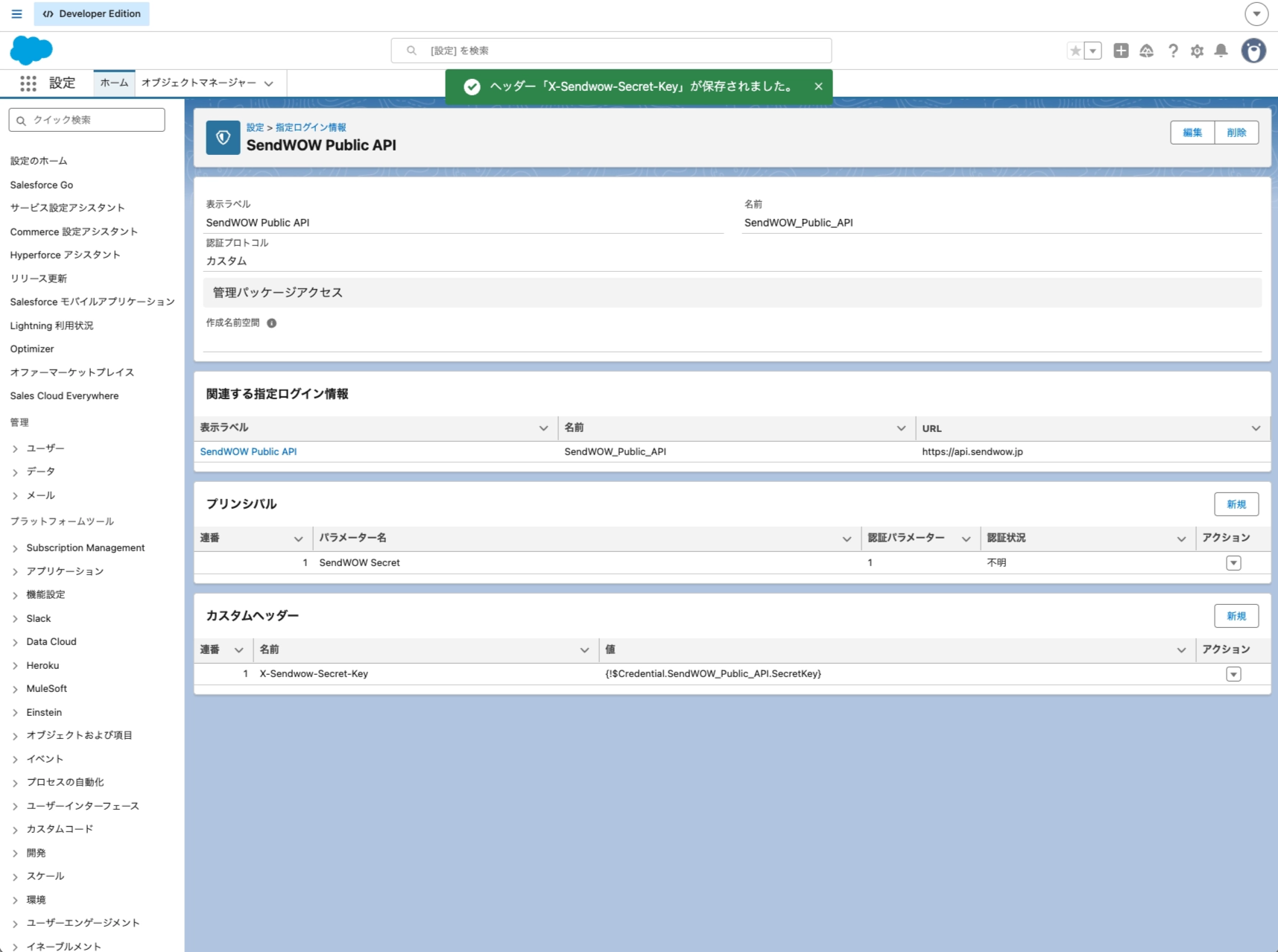
Task: Click 新規 in the カスタムヘッダー section
Action: pyautogui.click(x=1236, y=616)
